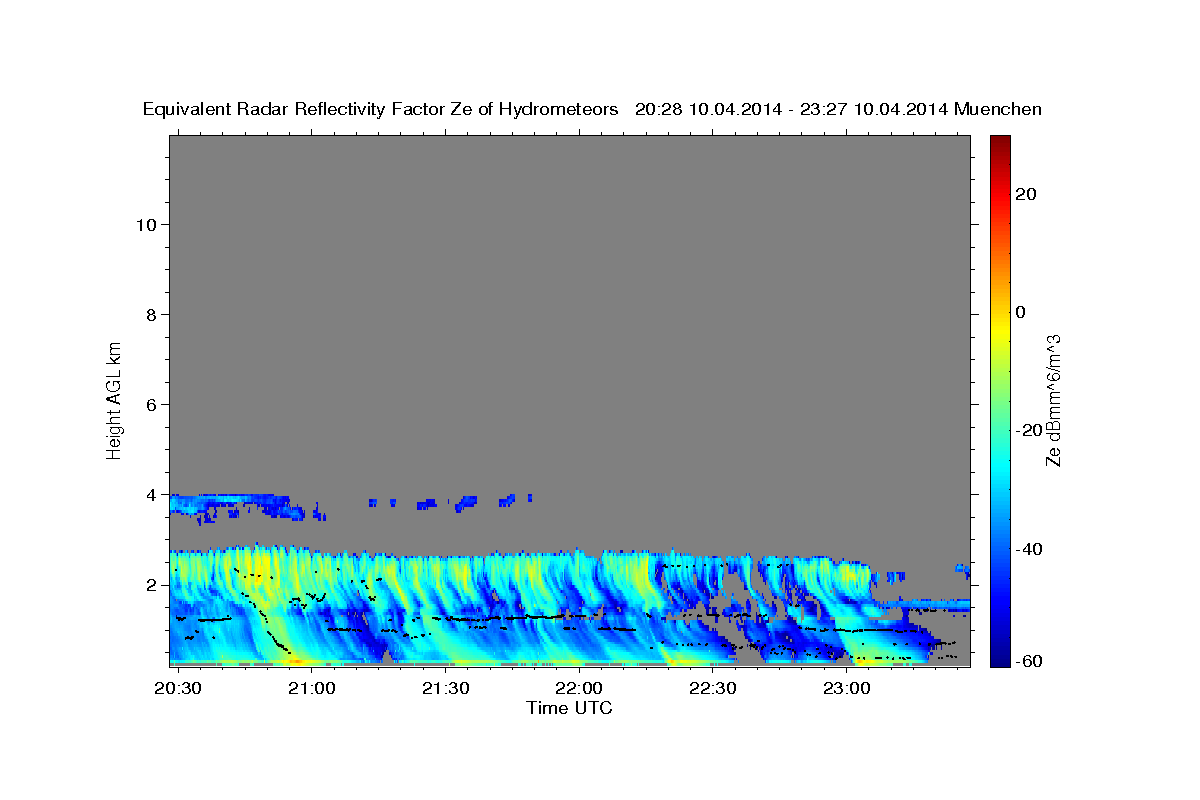Click the colorbar value "20"
Viewport: 1200px width, 800px height.
1025,194
